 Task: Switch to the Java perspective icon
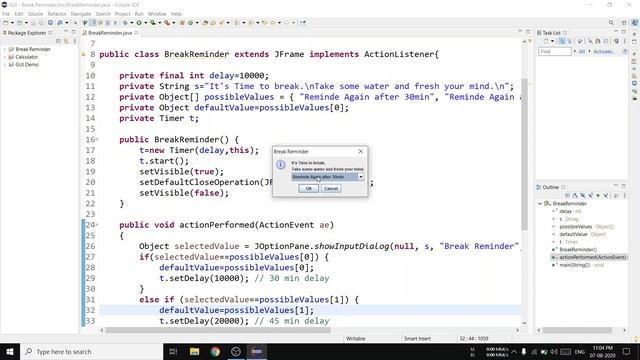pos(635,22)
